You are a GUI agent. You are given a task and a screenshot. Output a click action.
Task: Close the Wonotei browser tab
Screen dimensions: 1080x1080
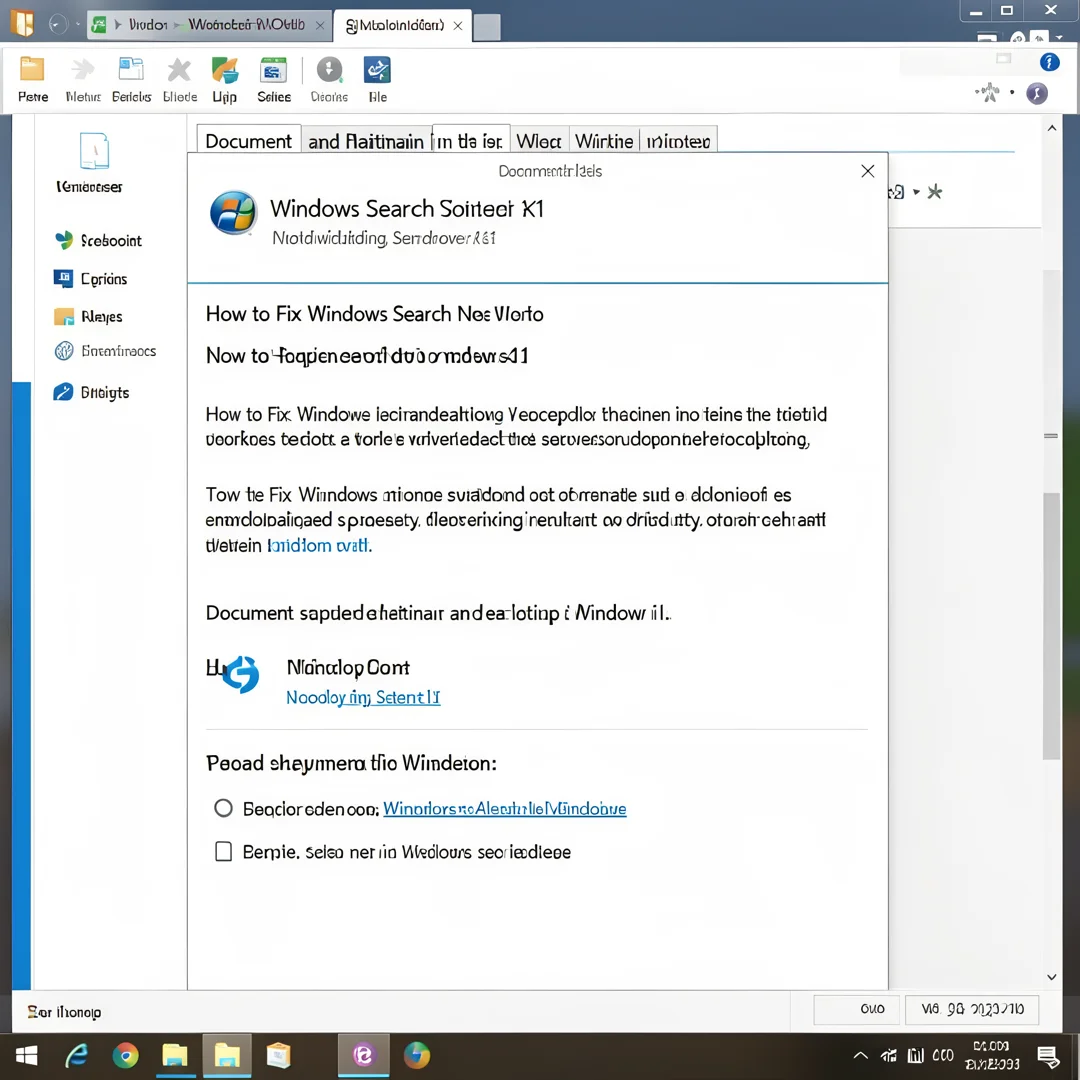[x=320, y=25]
